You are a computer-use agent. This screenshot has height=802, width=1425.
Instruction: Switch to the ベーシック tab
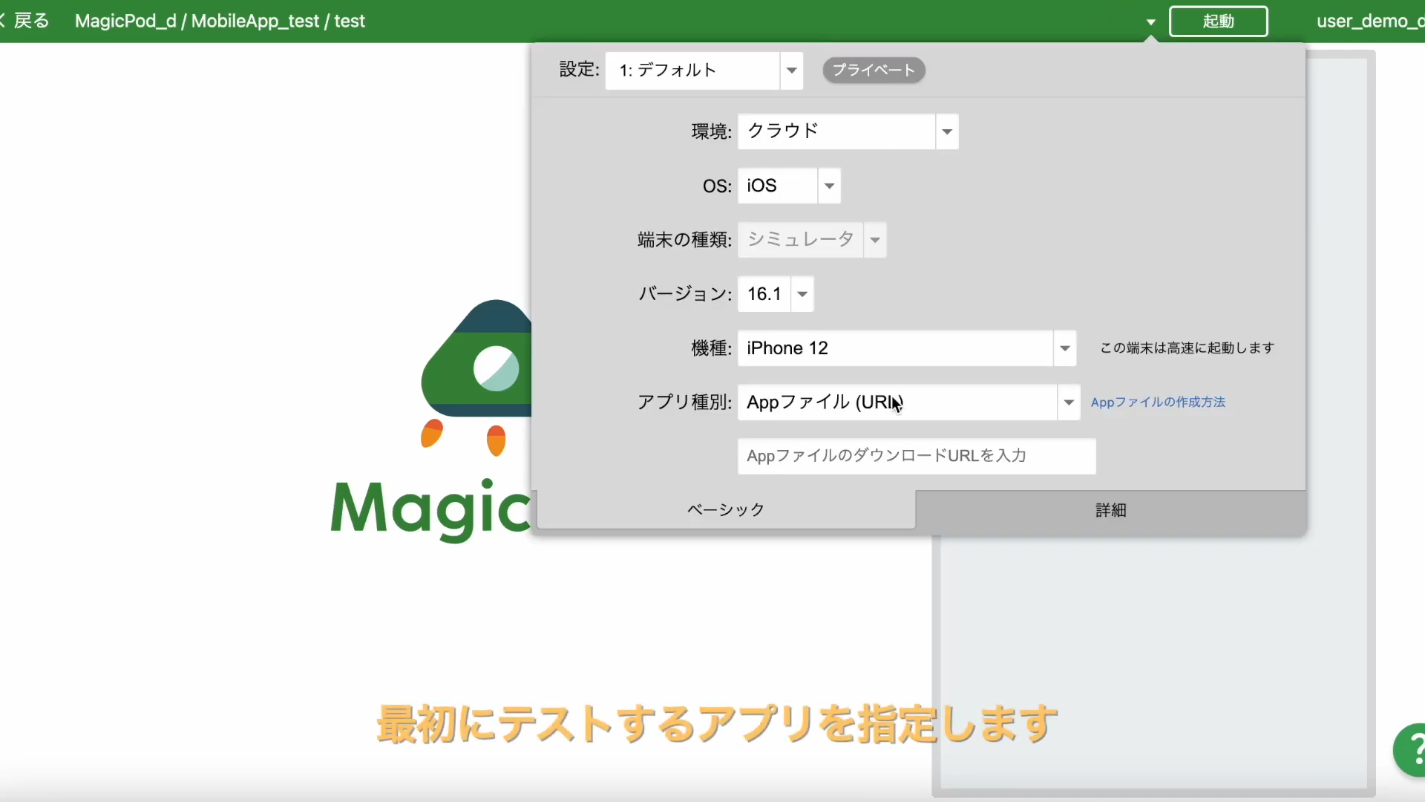[726, 510]
